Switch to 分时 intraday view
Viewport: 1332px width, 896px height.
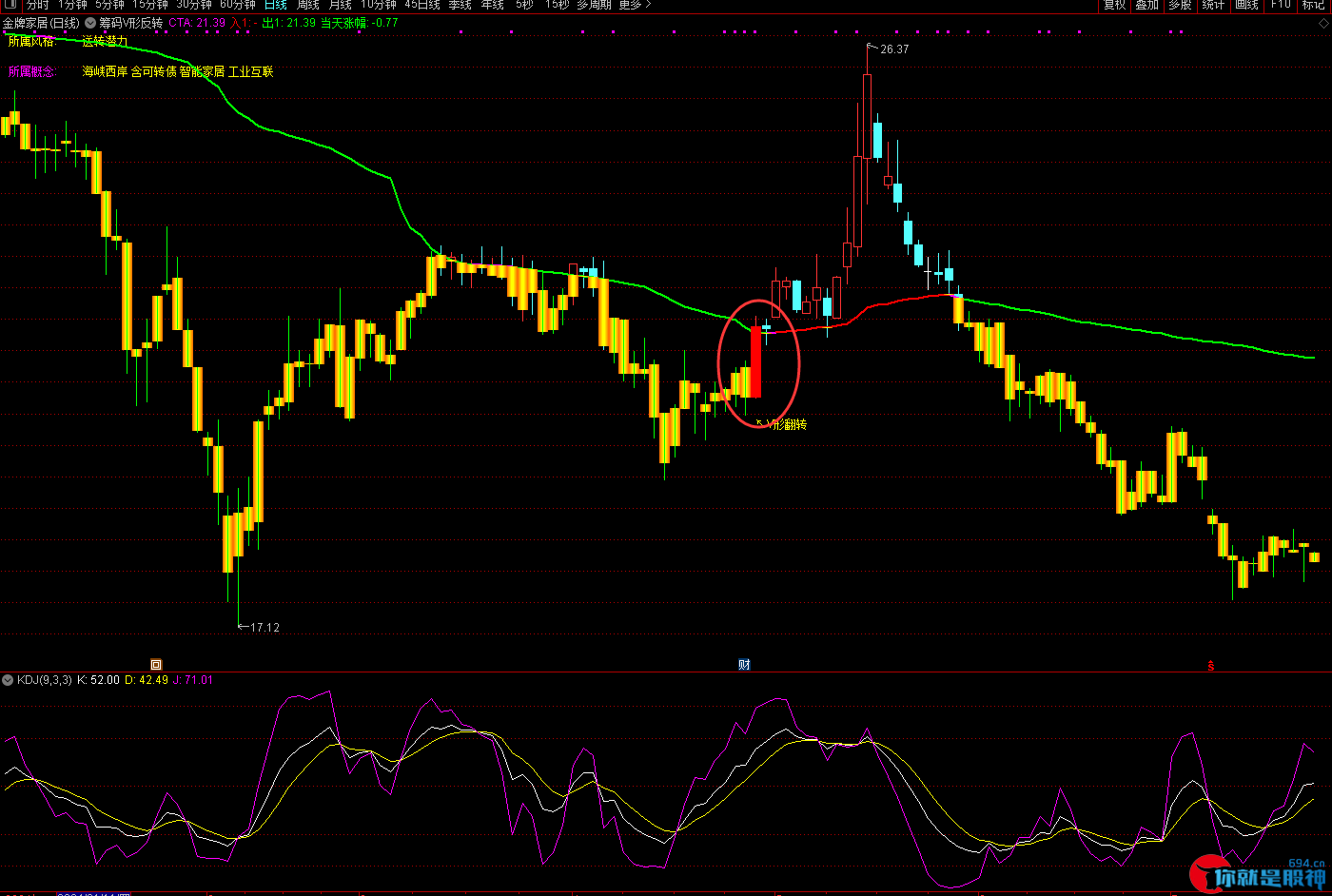click(38, 5)
